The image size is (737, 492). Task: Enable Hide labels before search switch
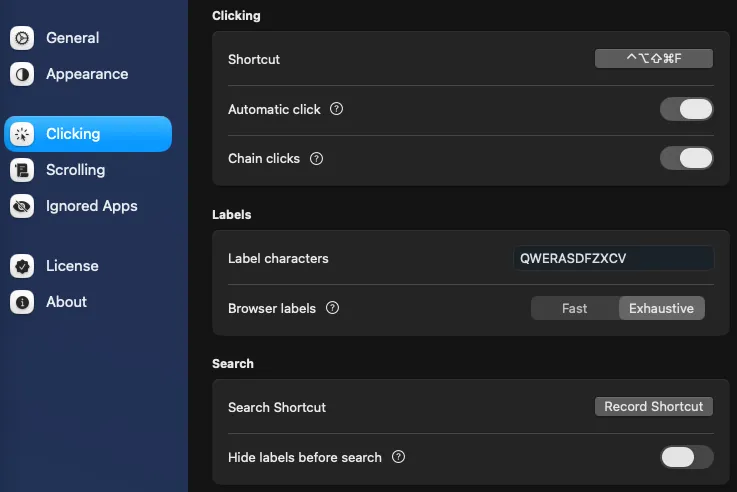pyautogui.click(x=686, y=457)
